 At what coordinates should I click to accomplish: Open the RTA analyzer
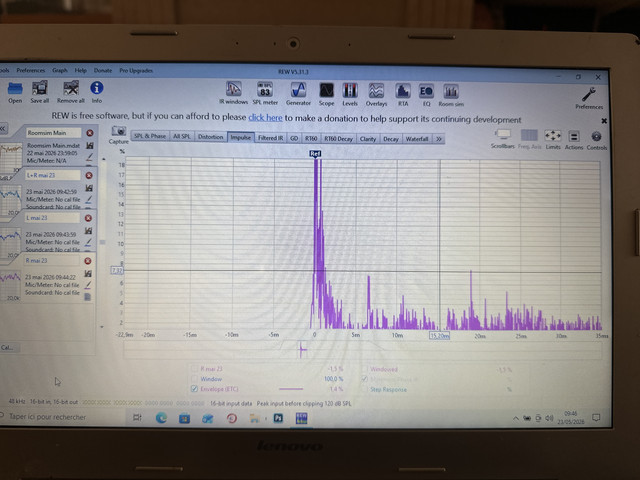point(403,95)
